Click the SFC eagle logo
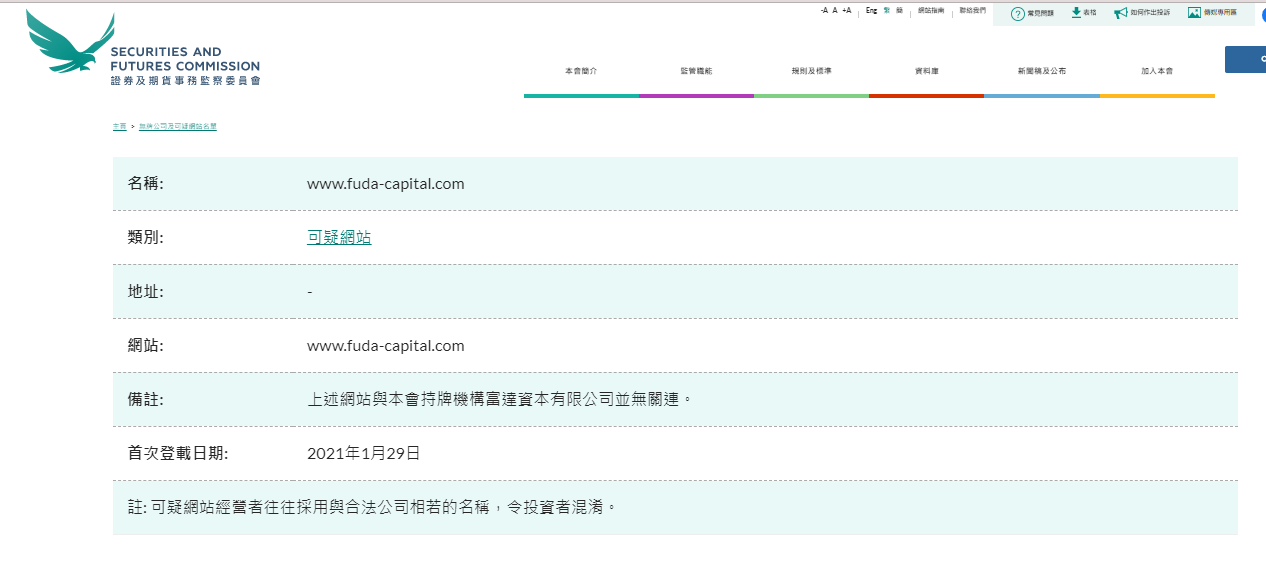The height and width of the screenshot is (582, 1266). 70,42
